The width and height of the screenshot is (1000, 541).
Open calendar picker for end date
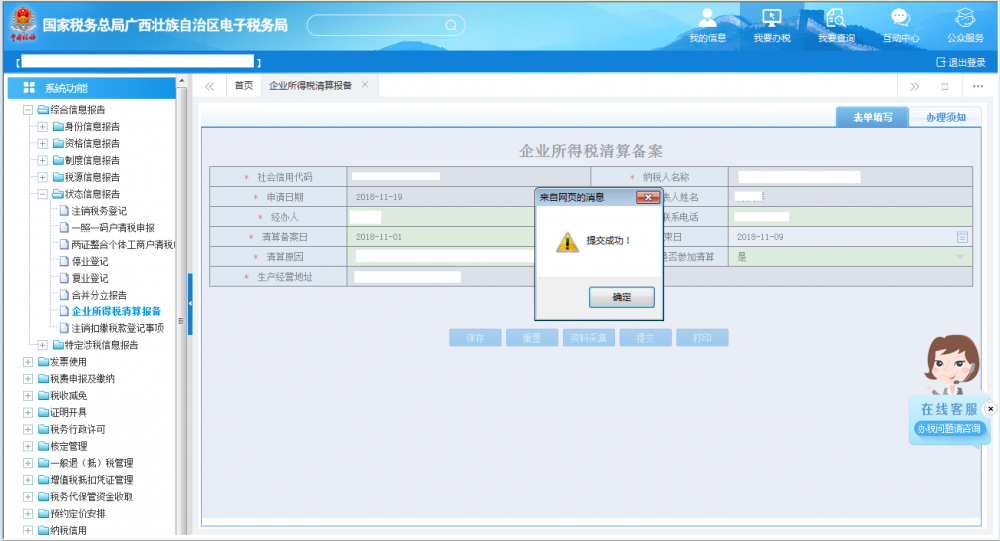(x=962, y=237)
